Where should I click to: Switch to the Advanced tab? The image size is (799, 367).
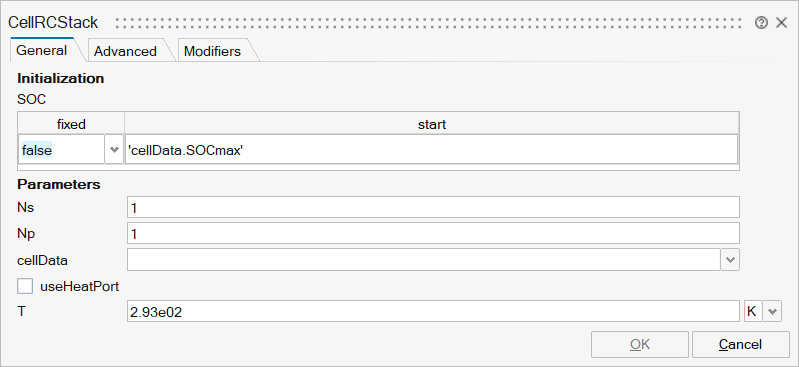125,51
